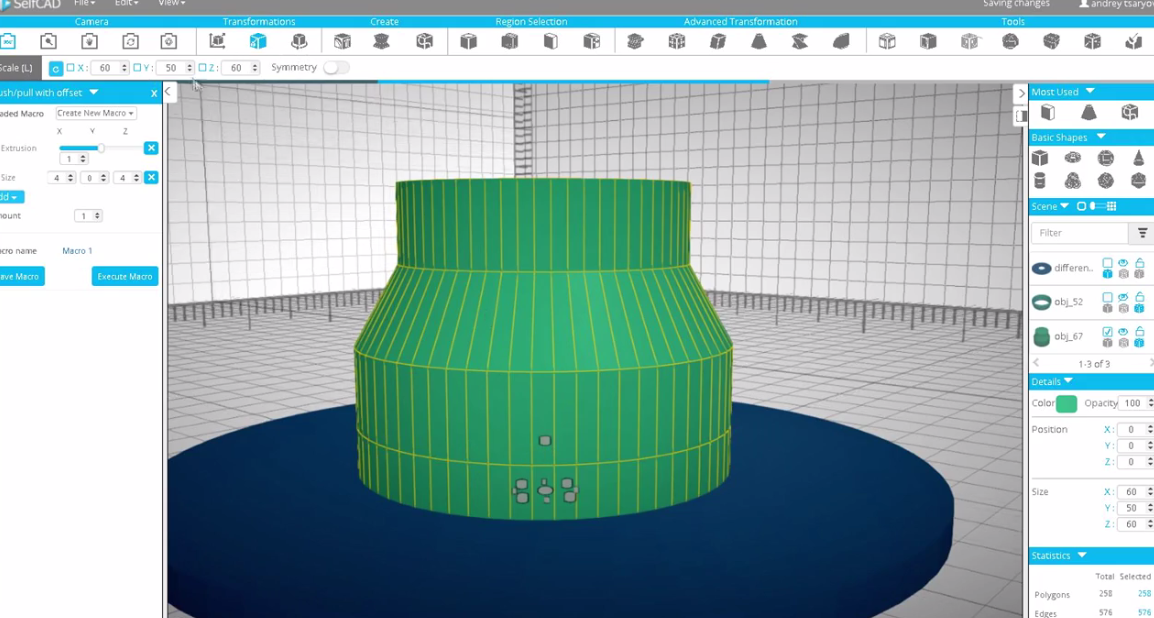Toggle the Symmetry switch
Viewport: 1154px width, 618px height.
click(336, 68)
